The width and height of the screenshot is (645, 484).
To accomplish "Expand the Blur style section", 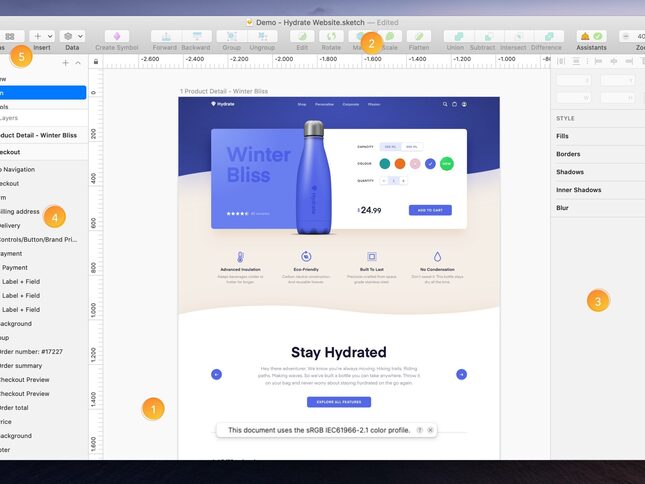I will coord(598,208).
